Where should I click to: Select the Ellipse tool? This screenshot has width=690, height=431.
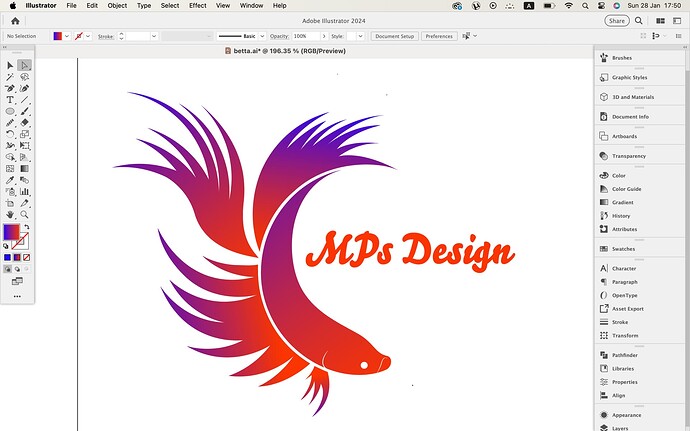(10, 111)
